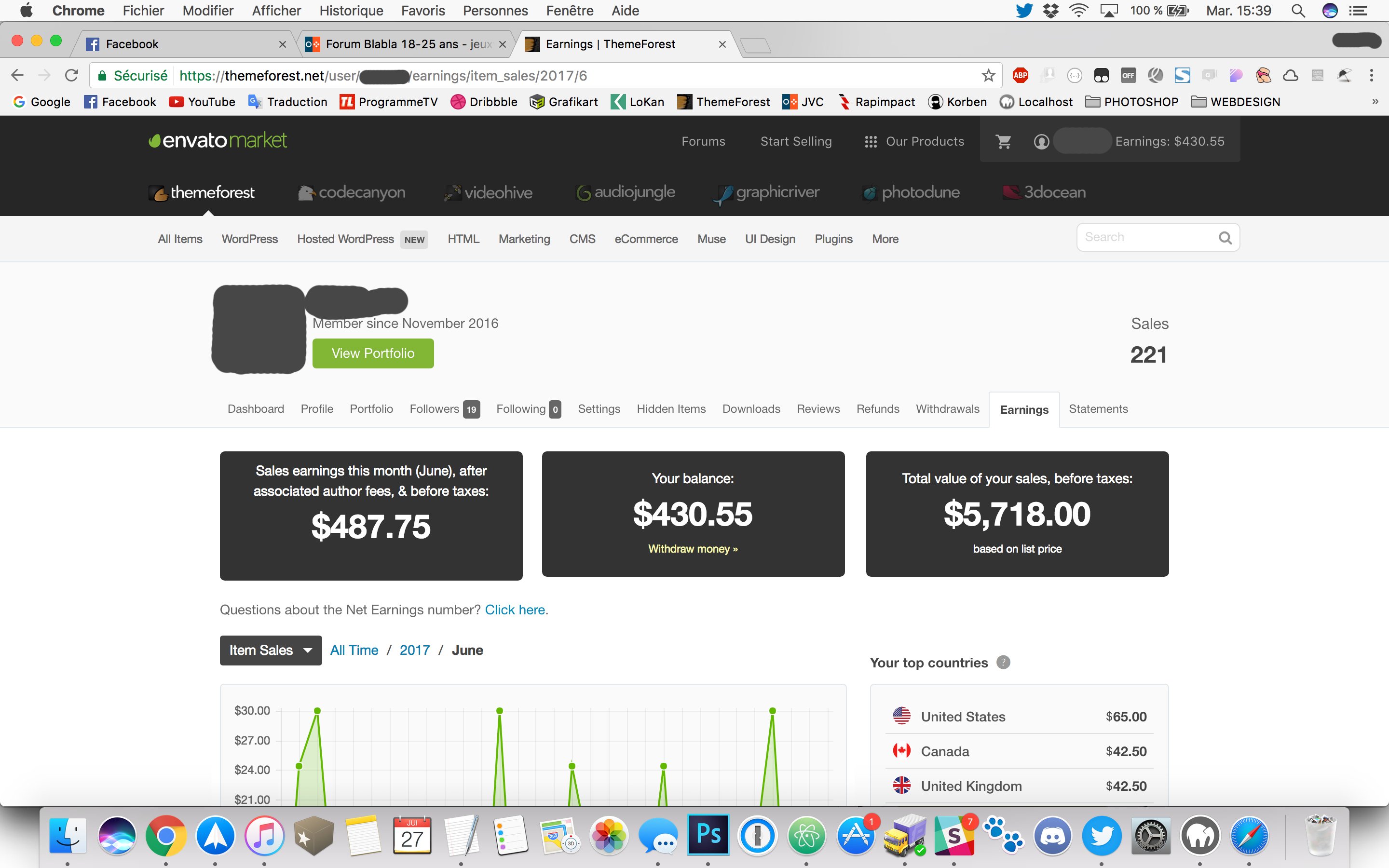Click the bookmark star in address bar
This screenshot has height=868, width=1389.
988,76
